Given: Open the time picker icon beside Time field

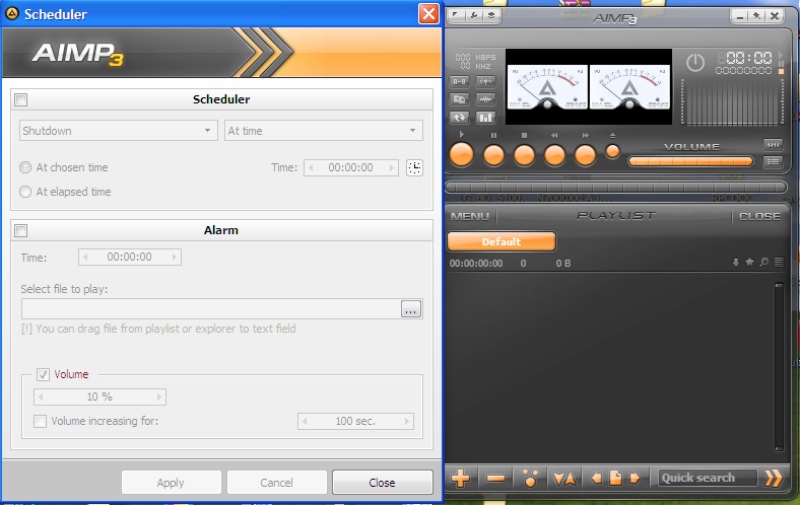Looking at the screenshot, I should (414, 167).
